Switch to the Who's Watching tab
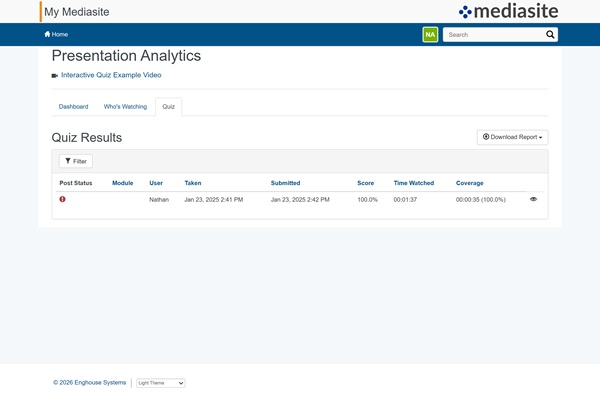This screenshot has width=600, height=402. click(125, 106)
